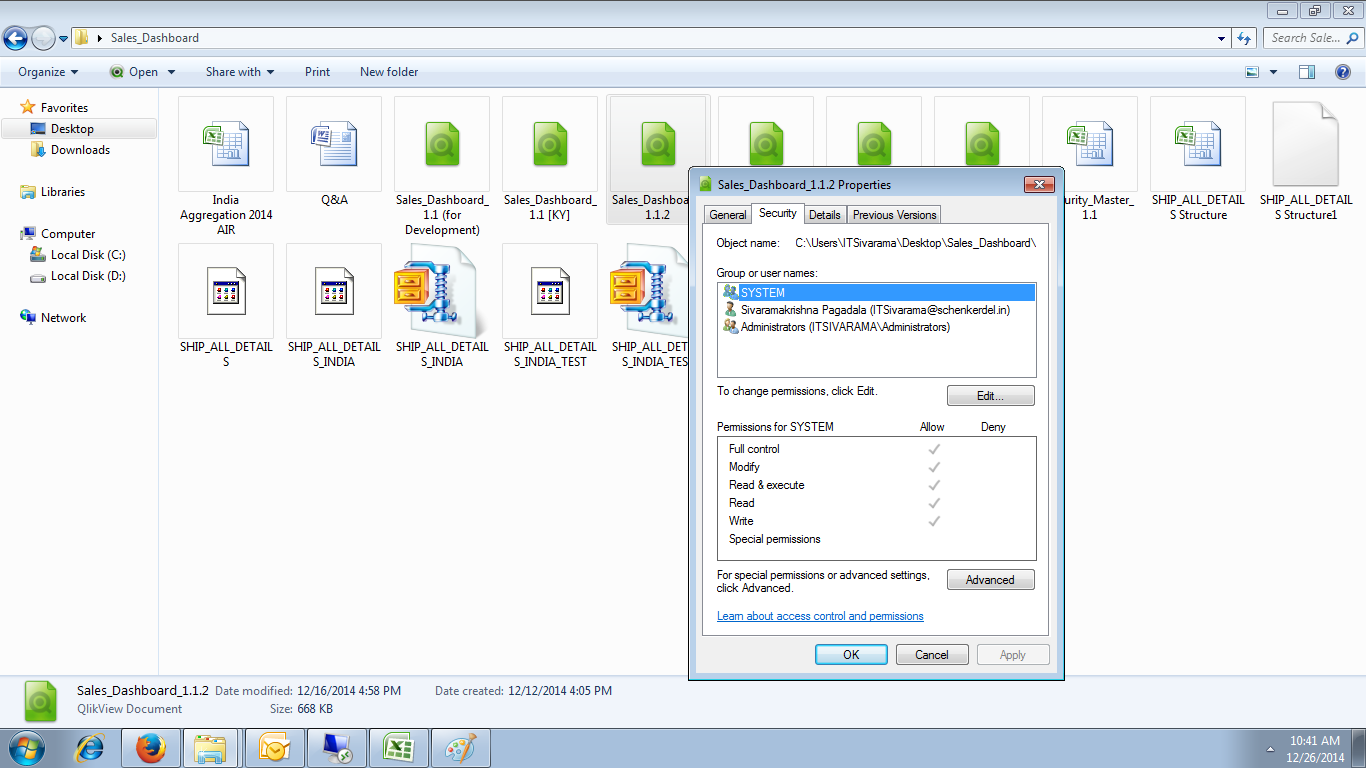Expand the view options dropdown arrow
Image resolution: width=1366 pixels, height=768 pixels.
(x=1273, y=72)
